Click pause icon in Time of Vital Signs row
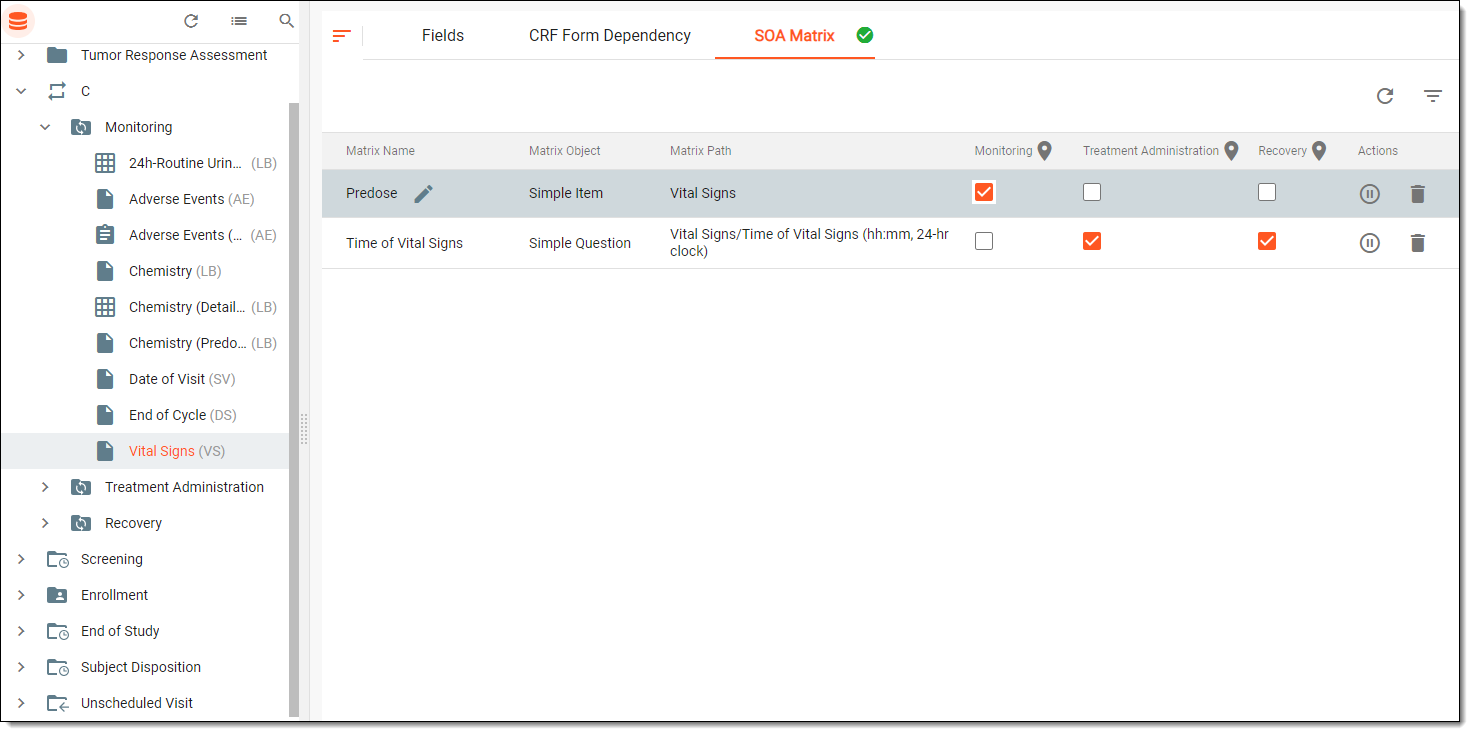Viewport: 1472px width, 734px height. click(x=1370, y=242)
